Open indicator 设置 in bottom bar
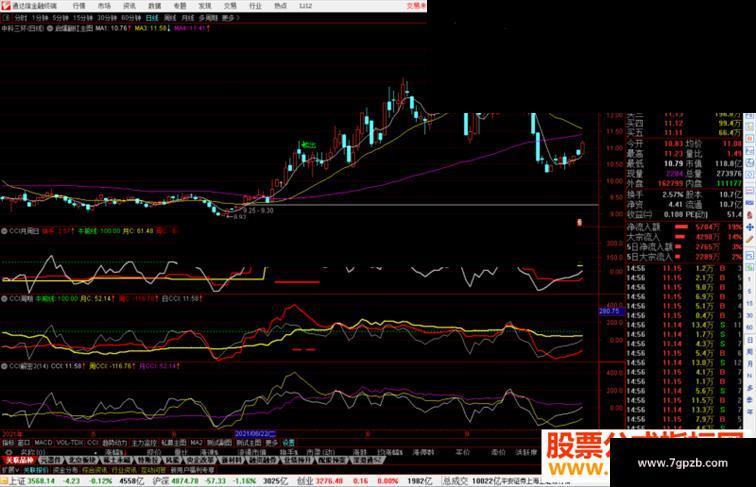The height and width of the screenshot is (487, 756). pos(288,442)
